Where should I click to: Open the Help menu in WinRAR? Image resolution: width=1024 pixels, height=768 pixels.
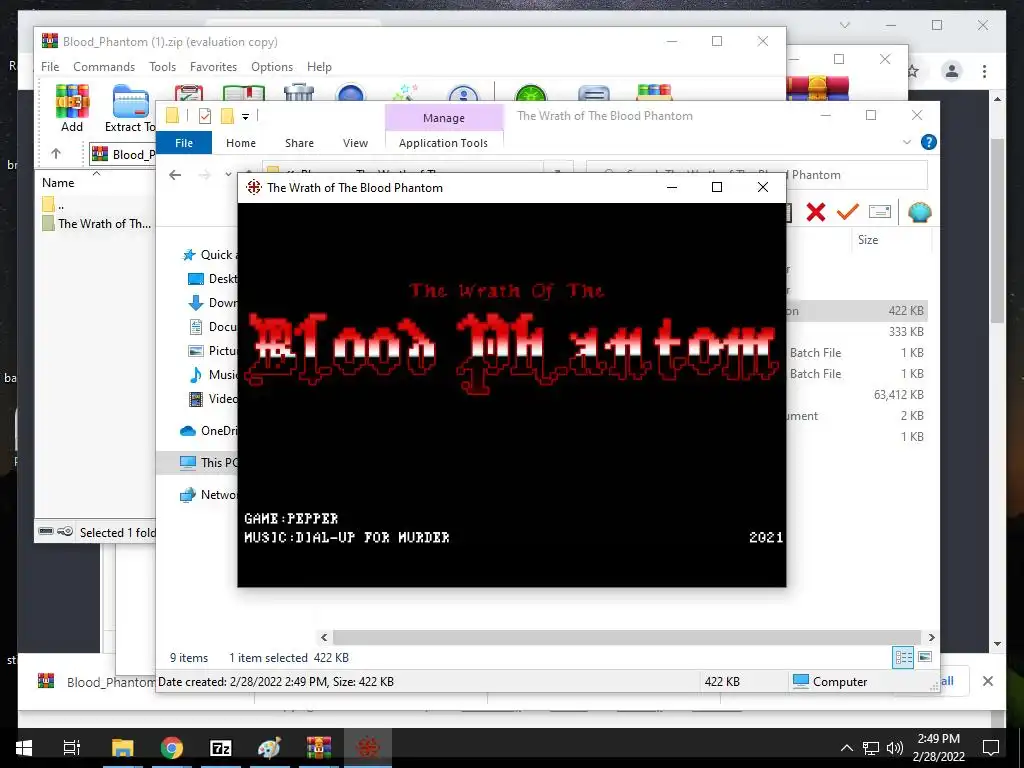coord(319,67)
